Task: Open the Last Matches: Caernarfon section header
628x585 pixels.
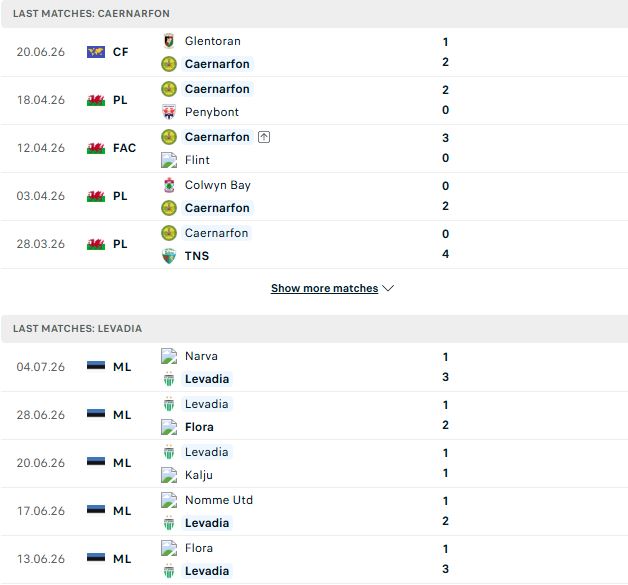Action: coord(314,14)
